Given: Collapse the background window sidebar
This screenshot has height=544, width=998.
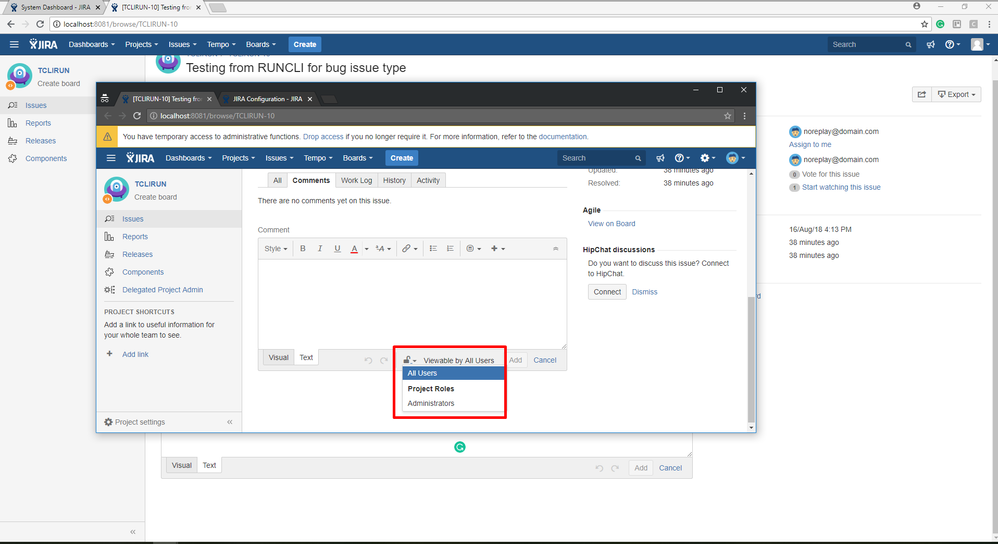Looking at the screenshot, I should click(132, 532).
